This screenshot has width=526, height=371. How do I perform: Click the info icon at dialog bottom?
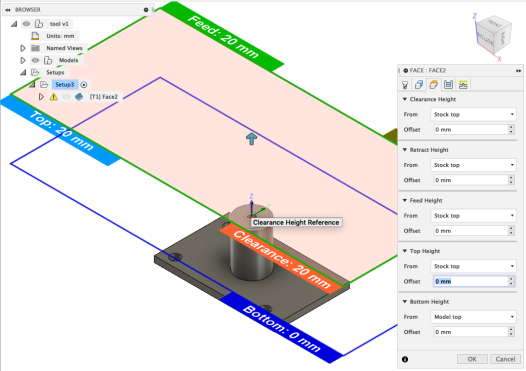click(405, 359)
